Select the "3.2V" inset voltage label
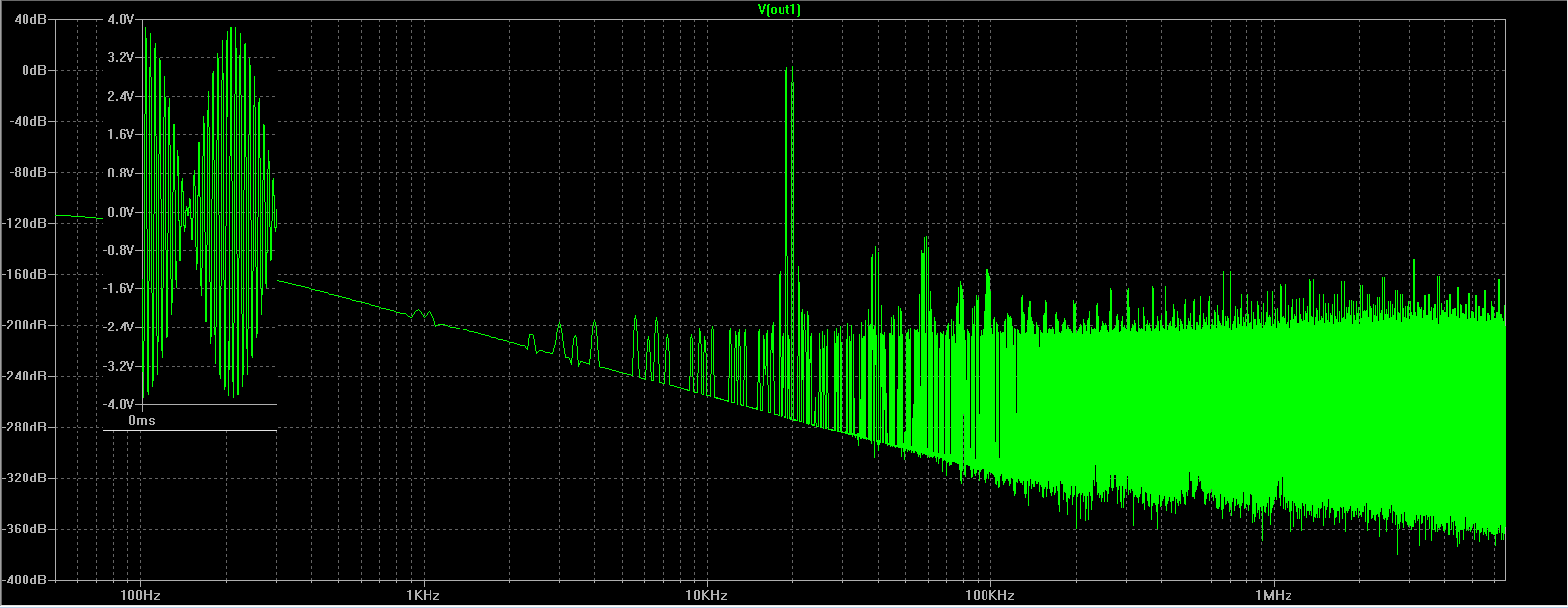Viewport: 1568px width, 608px height. (121, 58)
